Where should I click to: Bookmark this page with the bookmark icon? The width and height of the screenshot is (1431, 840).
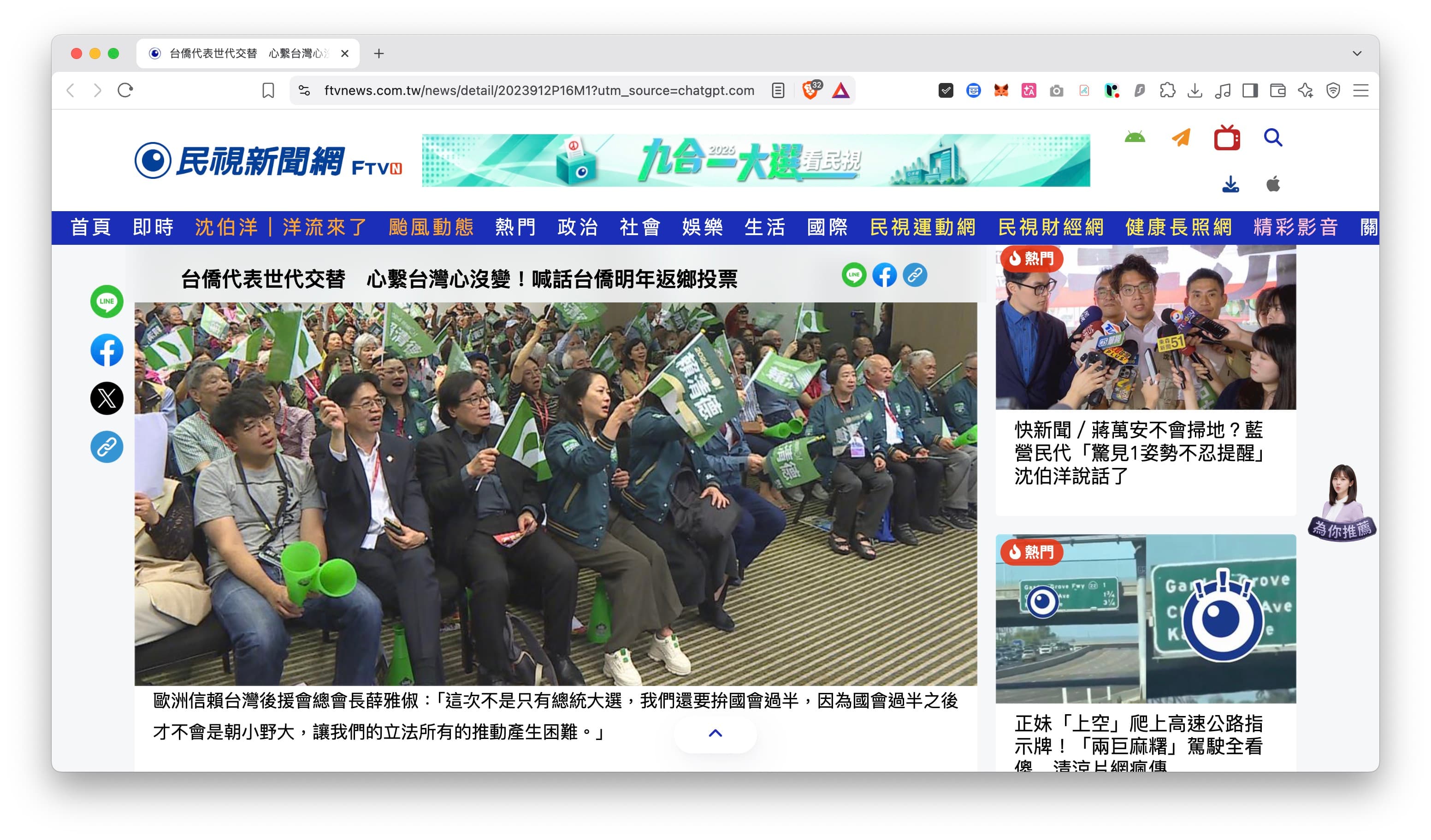point(268,90)
